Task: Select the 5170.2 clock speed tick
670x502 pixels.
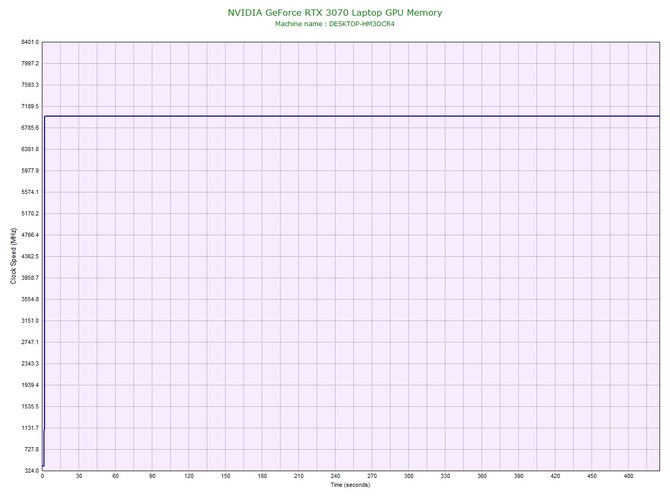Action: [30, 213]
